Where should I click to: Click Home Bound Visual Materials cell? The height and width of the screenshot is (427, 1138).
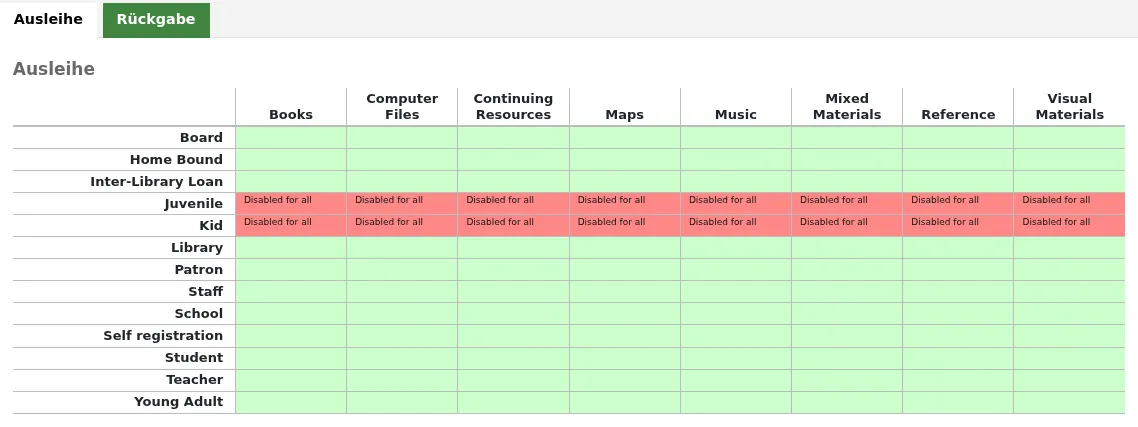pyautogui.click(x=1069, y=159)
